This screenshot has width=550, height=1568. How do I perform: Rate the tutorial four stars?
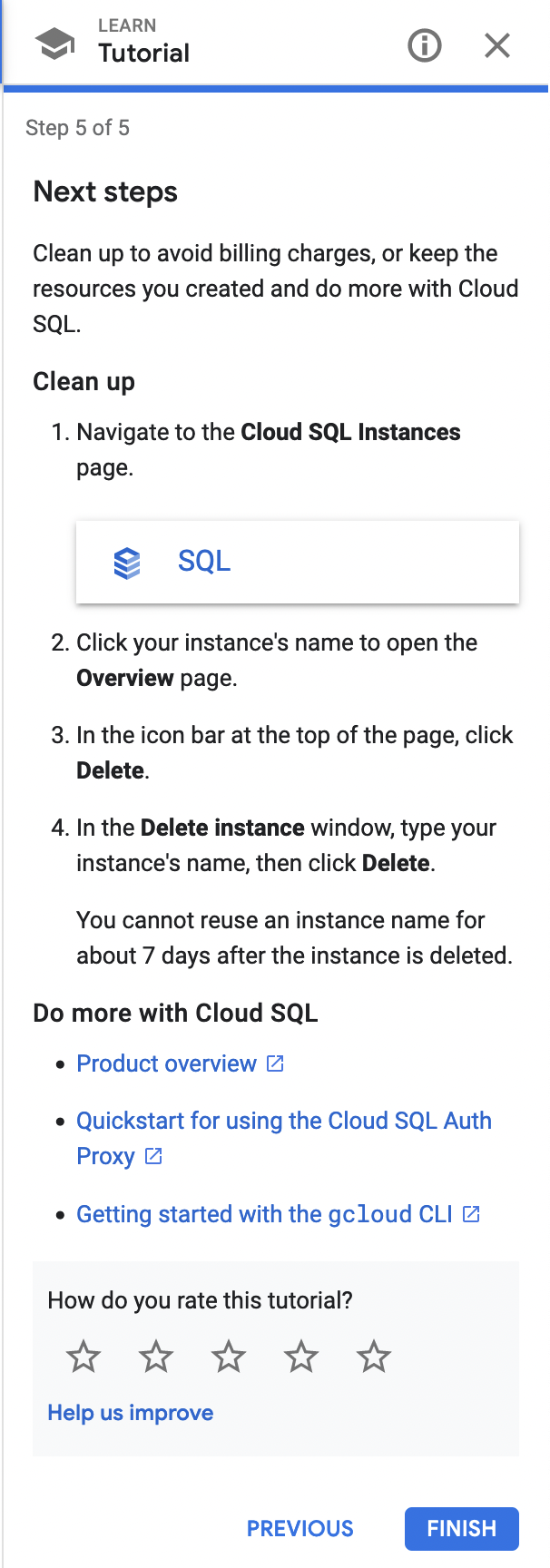pyautogui.click(x=301, y=1357)
